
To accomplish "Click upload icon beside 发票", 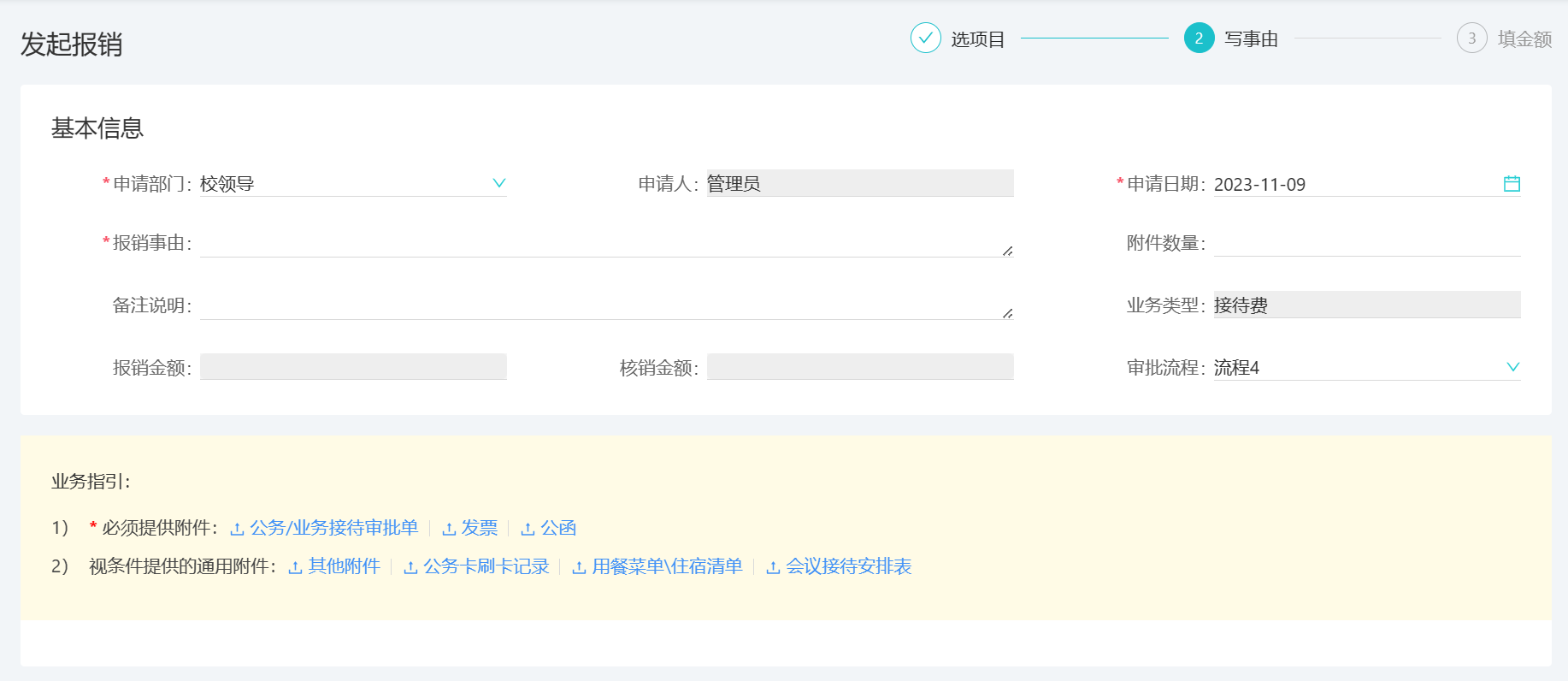I will 449,529.
